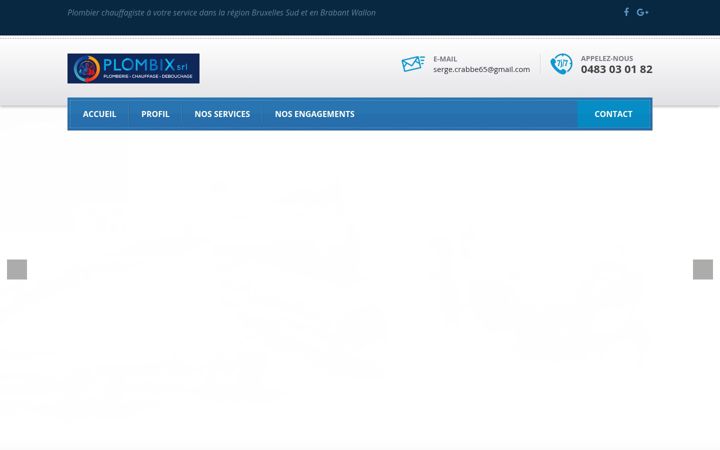
Task: Open the Accueil menu item
Action: coord(99,114)
